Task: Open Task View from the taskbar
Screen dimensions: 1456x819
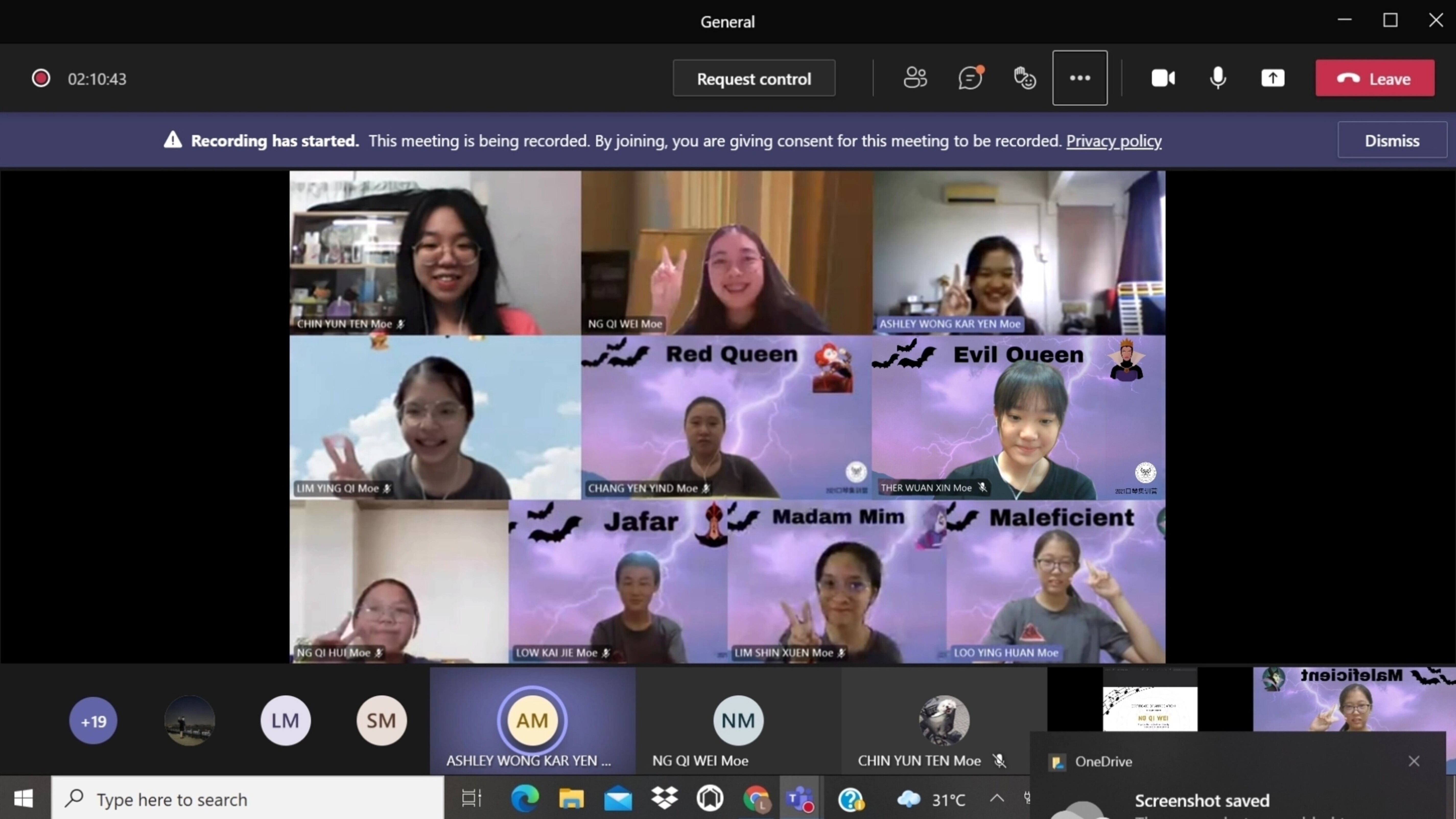Action: (471, 799)
